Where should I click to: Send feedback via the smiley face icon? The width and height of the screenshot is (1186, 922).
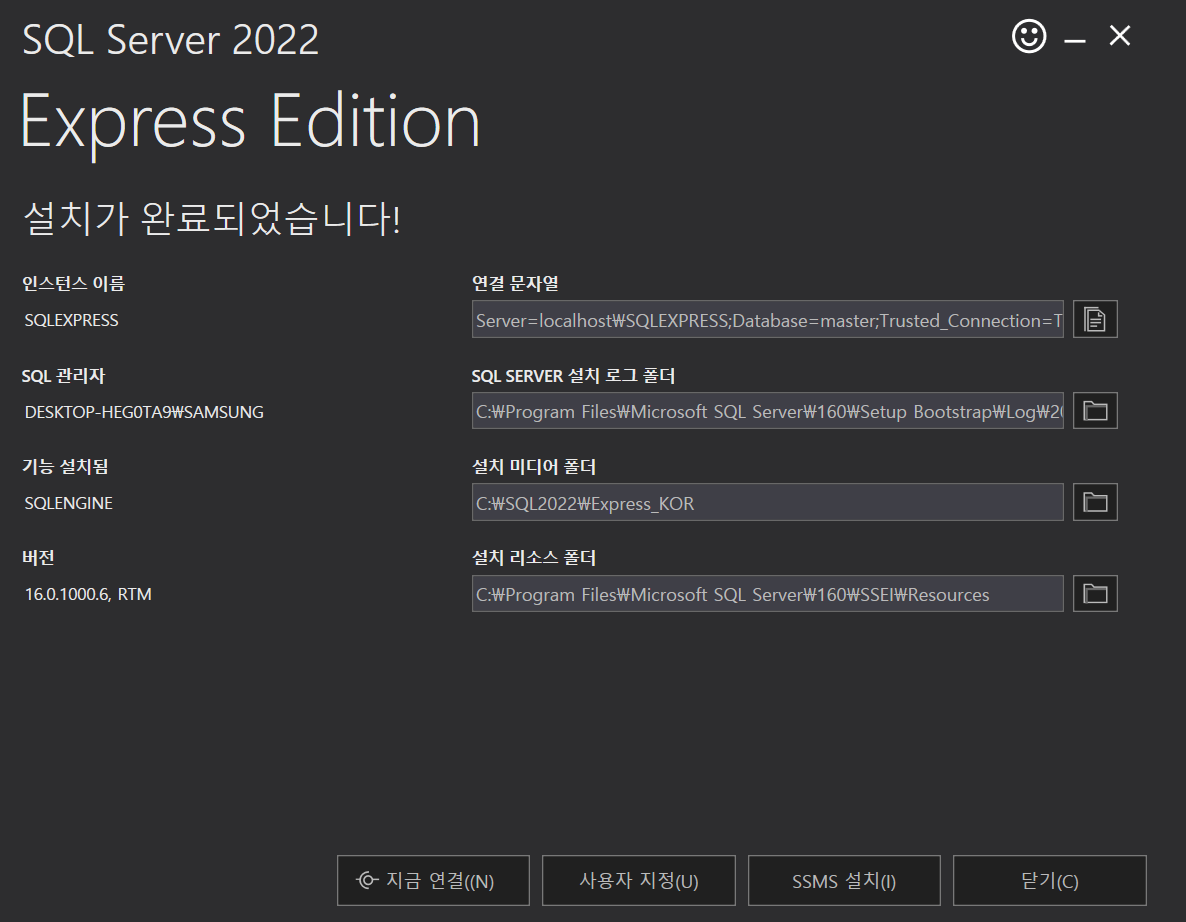click(1029, 36)
